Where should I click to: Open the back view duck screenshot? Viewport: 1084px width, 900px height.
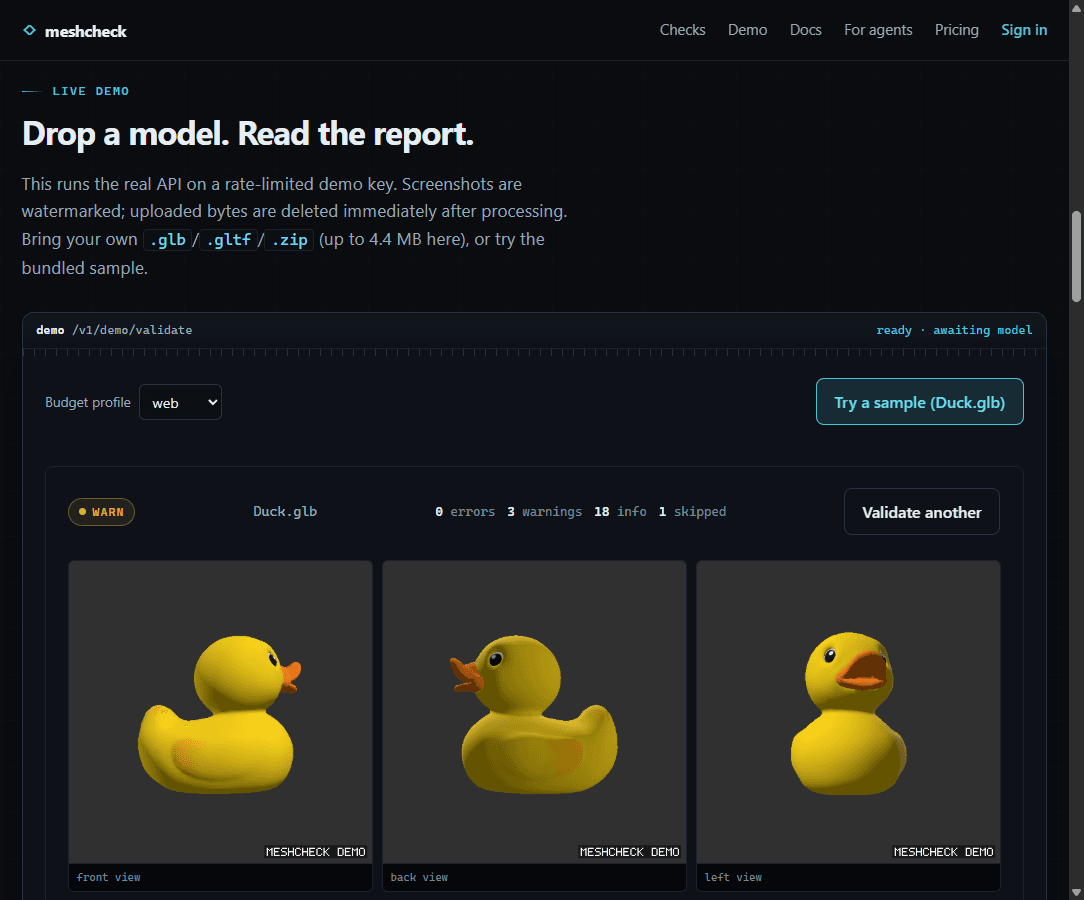click(534, 712)
